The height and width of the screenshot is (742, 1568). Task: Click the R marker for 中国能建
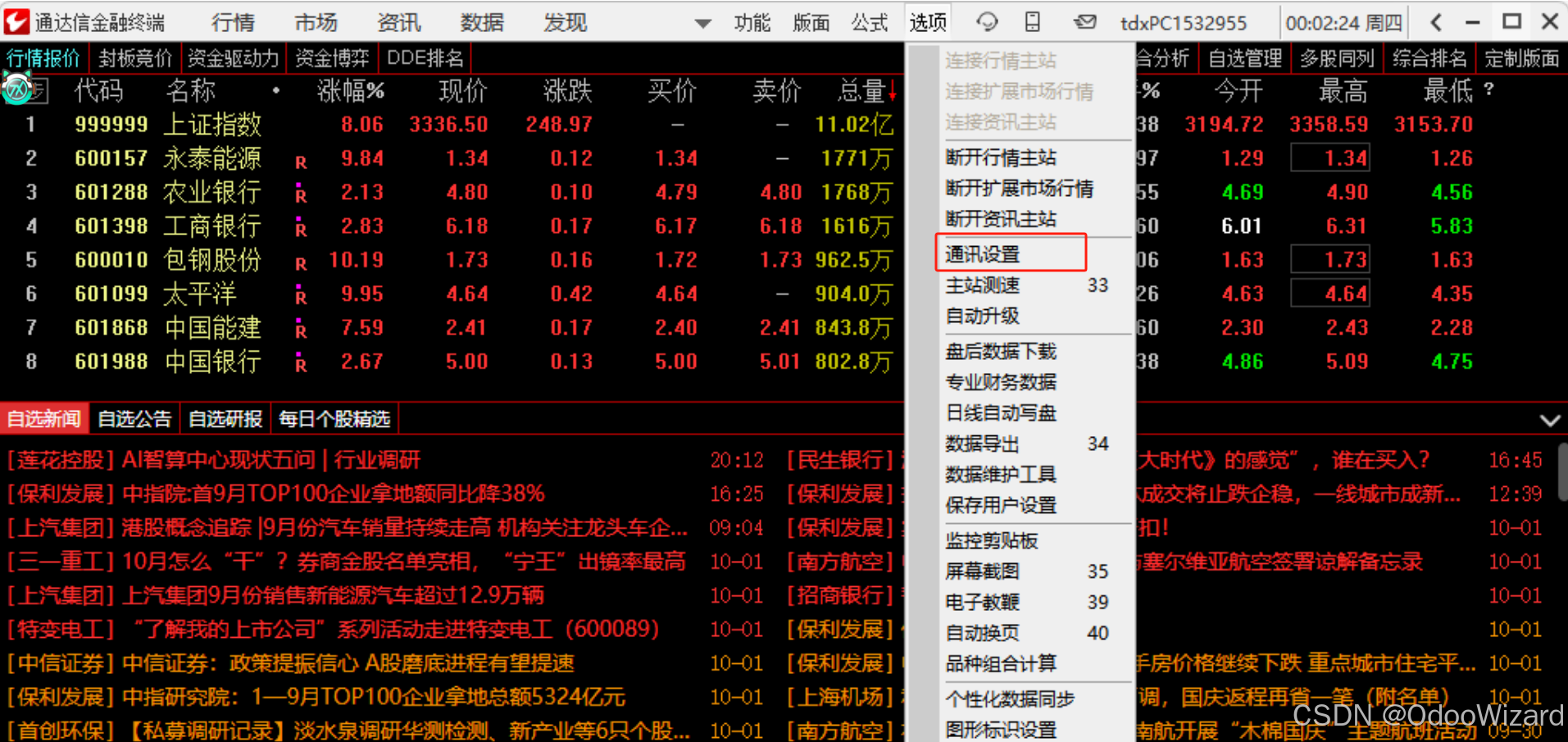coord(301,330)
